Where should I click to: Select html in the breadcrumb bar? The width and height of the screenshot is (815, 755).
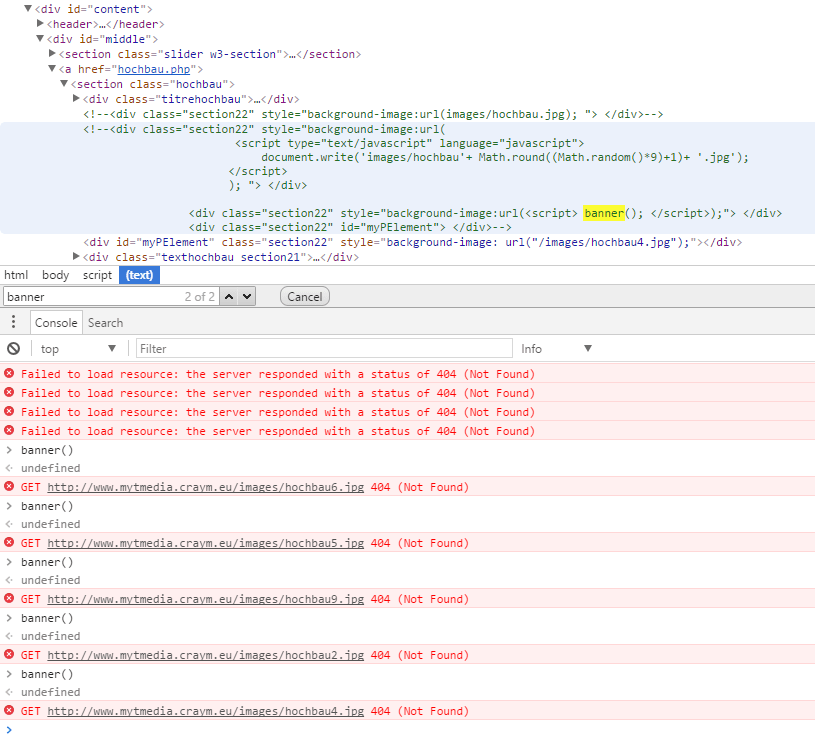[16, 275]
